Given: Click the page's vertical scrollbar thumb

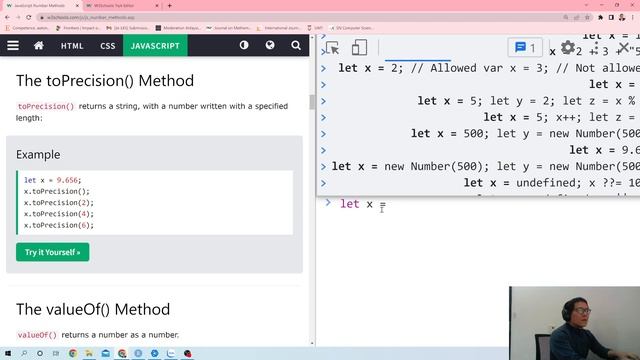Looking at the screenshot, I should point(312,102).
